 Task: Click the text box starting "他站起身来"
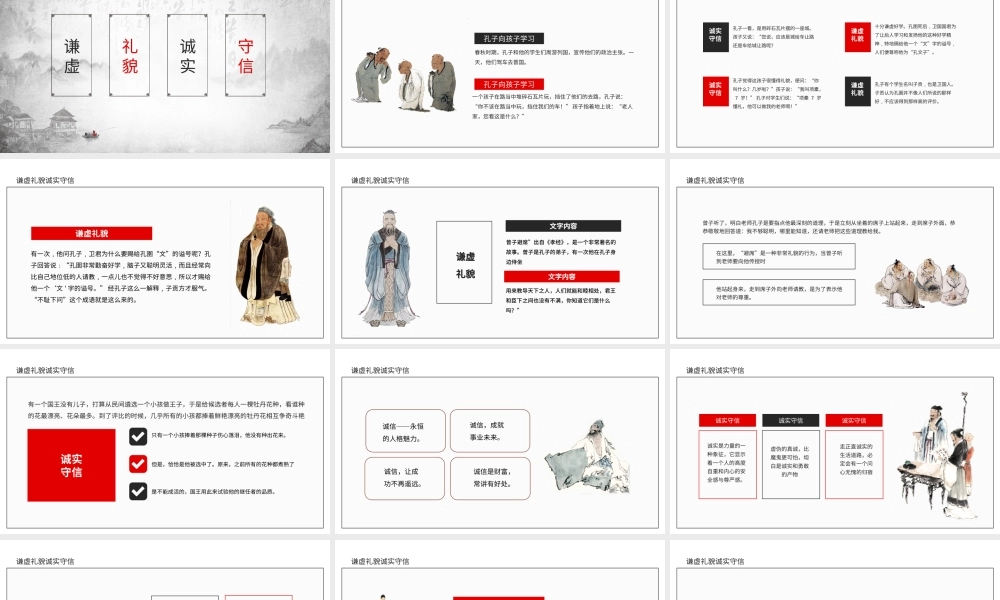point(779,293)
